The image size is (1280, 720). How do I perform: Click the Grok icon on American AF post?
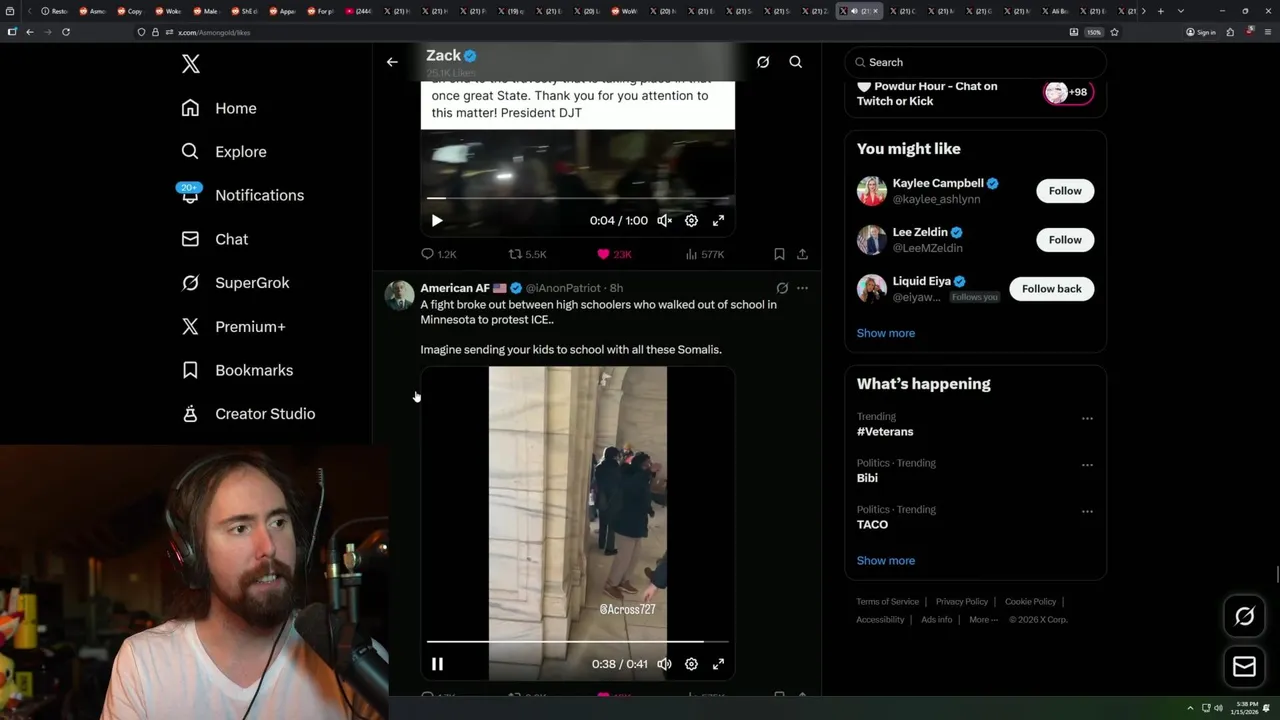coord(782,288)
